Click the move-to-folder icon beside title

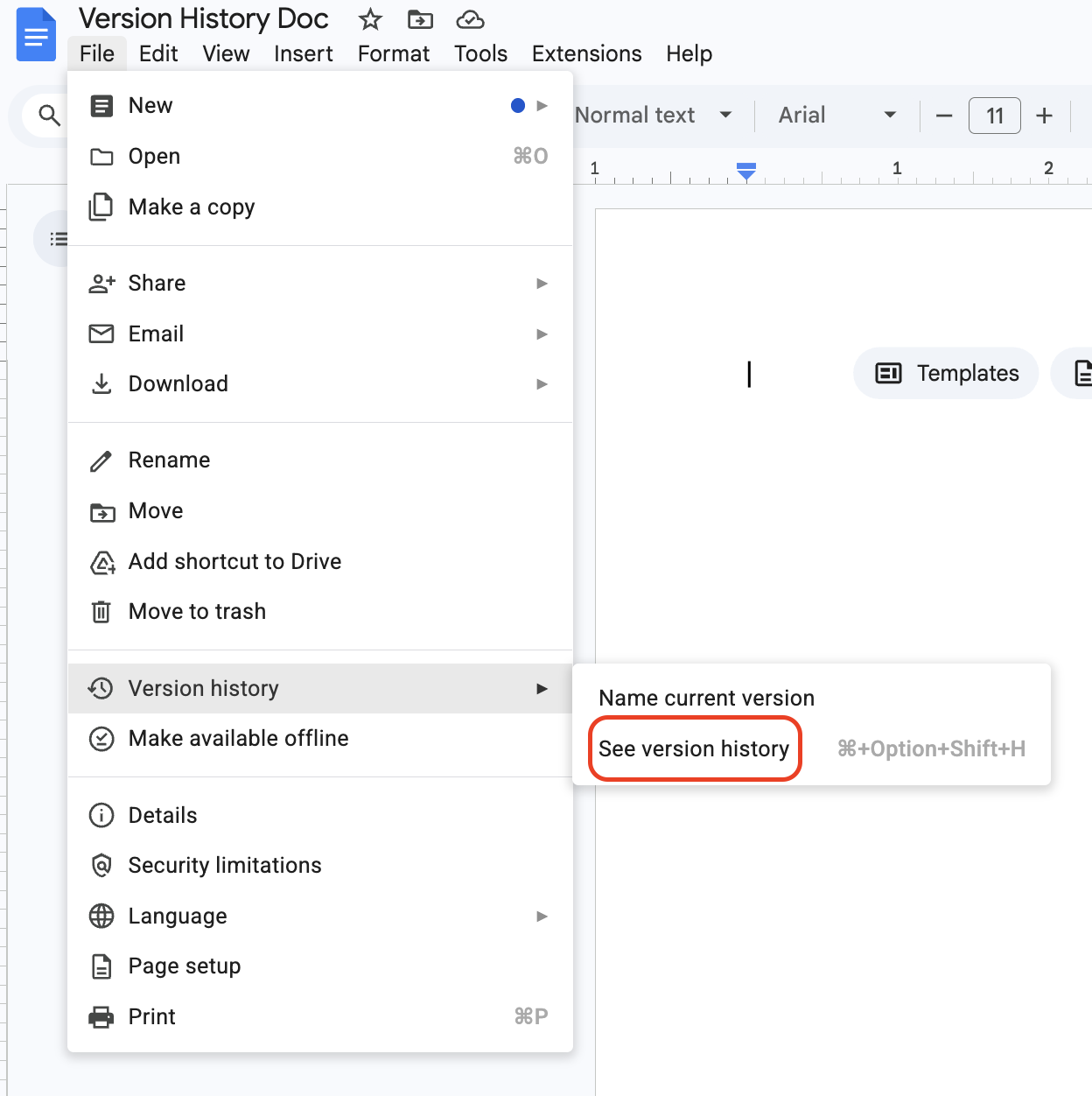click(x=420, y=19)
